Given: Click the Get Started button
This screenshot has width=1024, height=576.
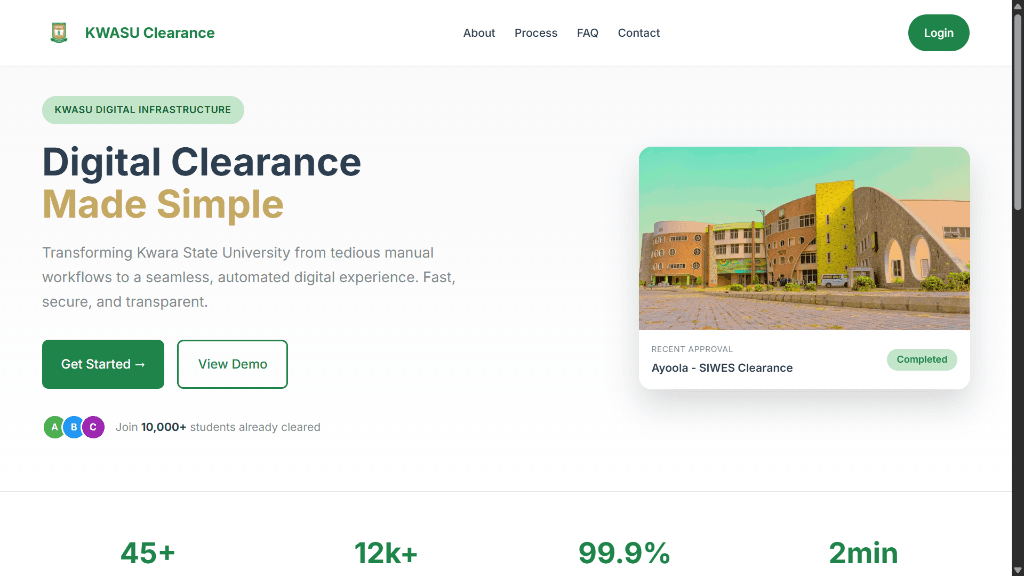Looking at the screenshot, I should (103, 364).
